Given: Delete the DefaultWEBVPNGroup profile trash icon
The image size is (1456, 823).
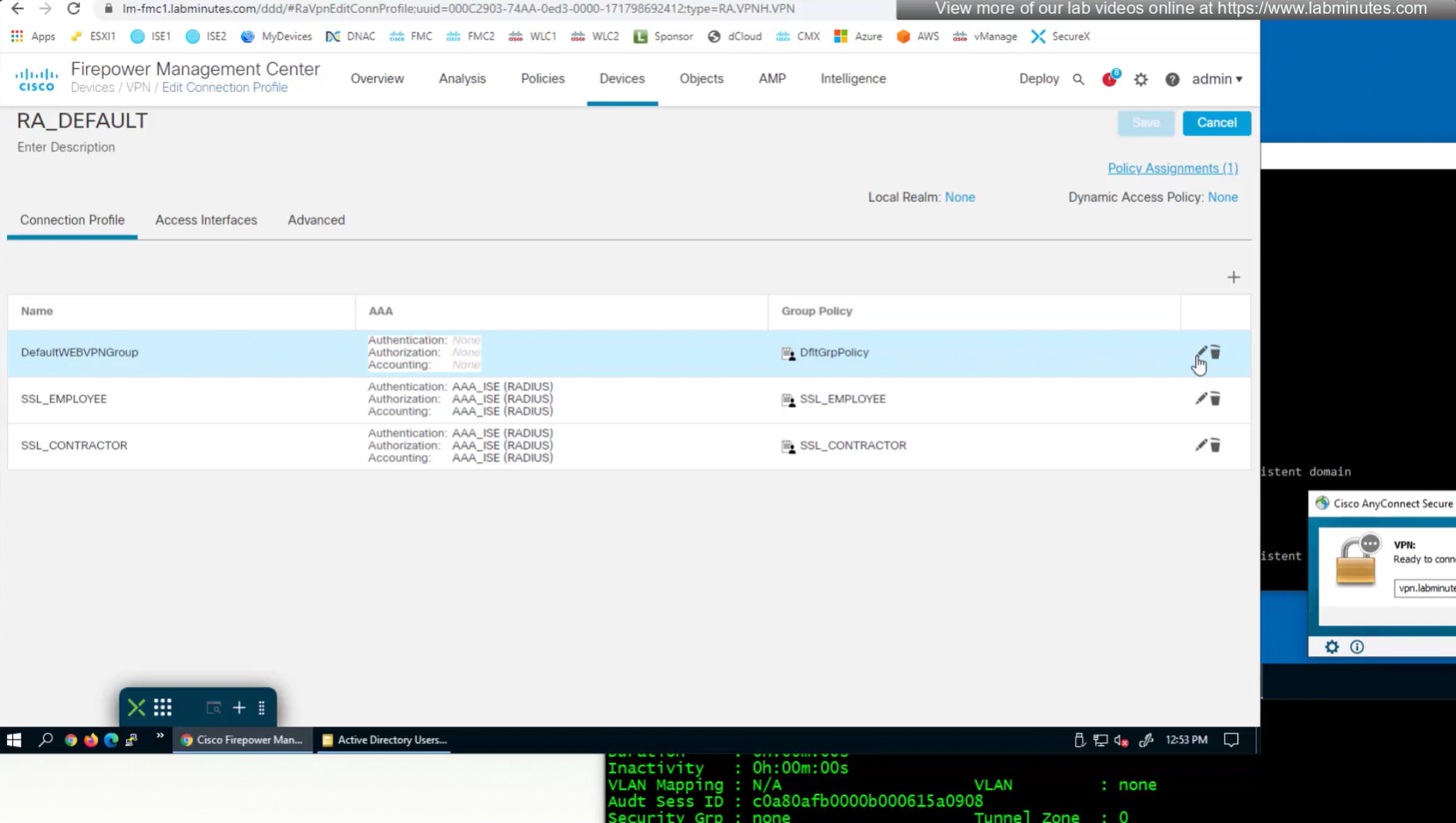Looking at the screenshot, I should click(1215, 352).
